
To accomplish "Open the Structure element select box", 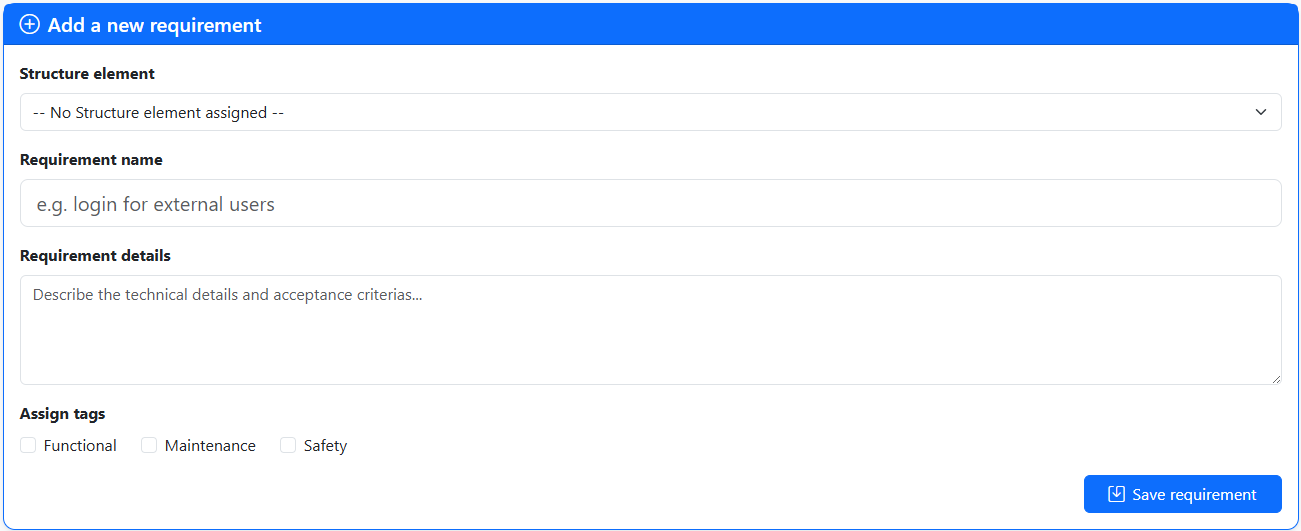I will point(650,112).
